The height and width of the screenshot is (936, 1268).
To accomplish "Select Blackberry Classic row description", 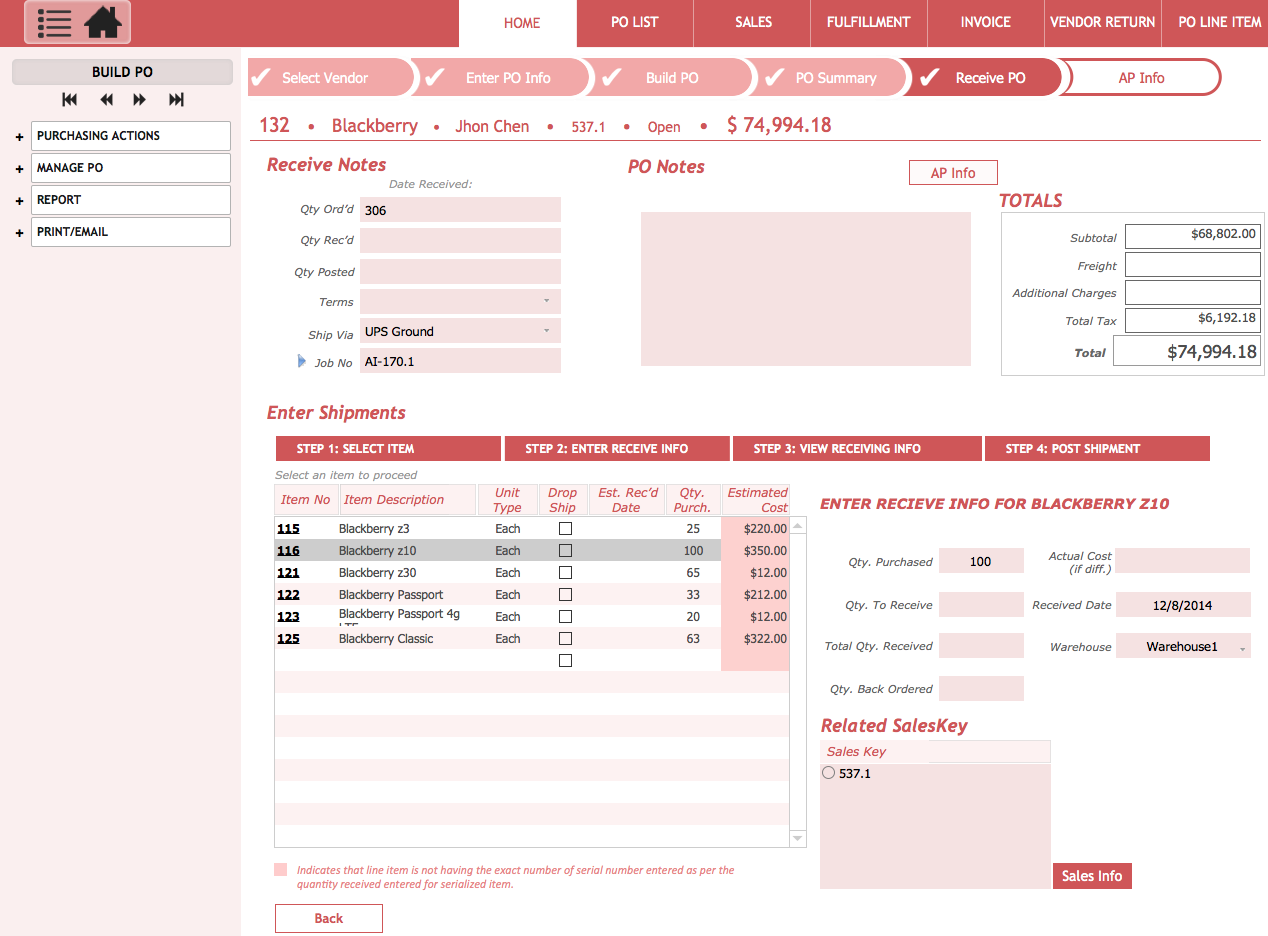I will point(386,639).
